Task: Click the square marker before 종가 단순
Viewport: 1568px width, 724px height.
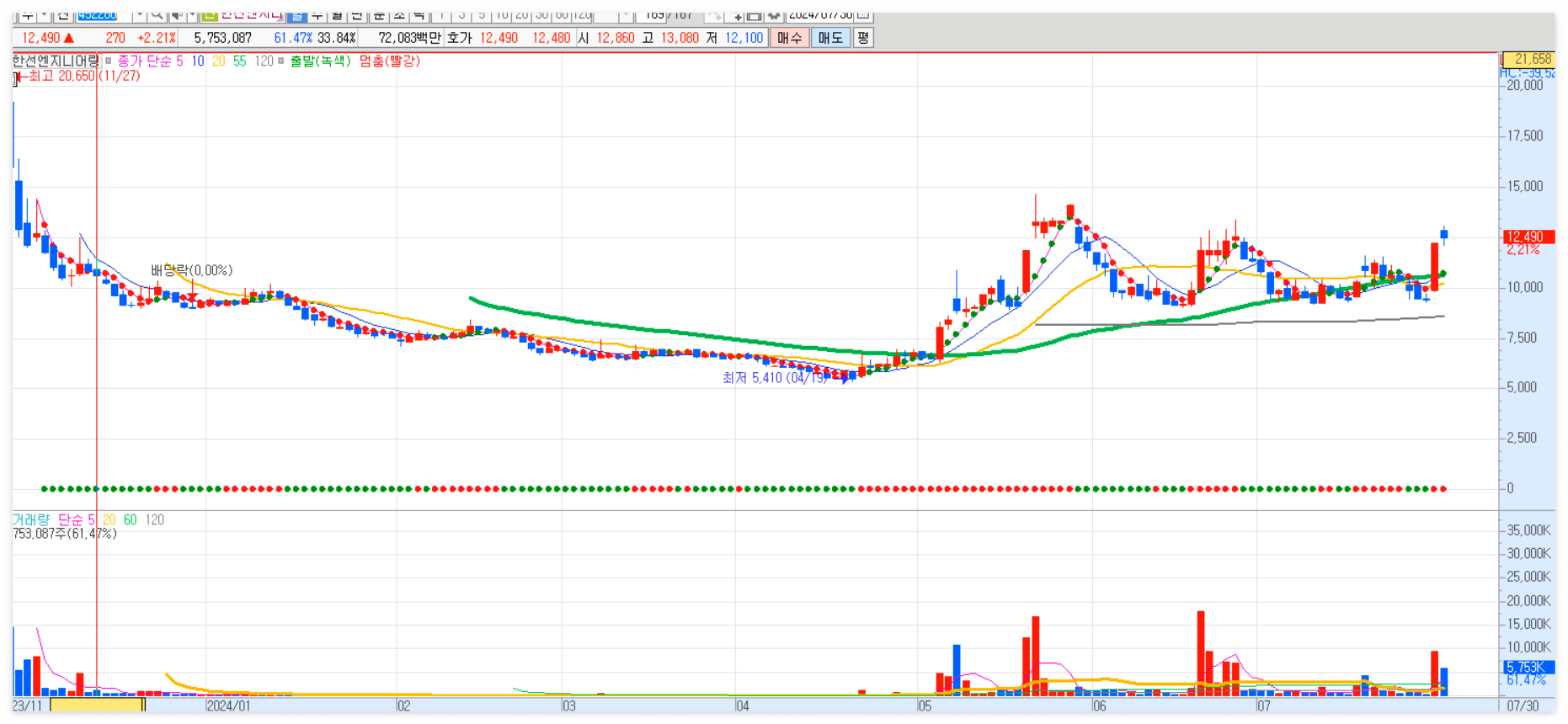Action: click(108, 61)
